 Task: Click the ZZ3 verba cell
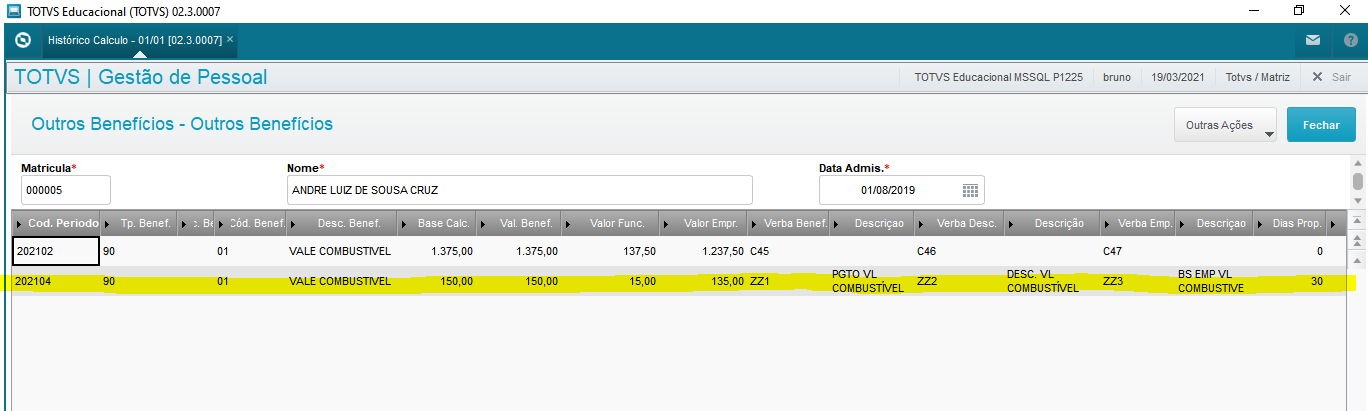1138,282
